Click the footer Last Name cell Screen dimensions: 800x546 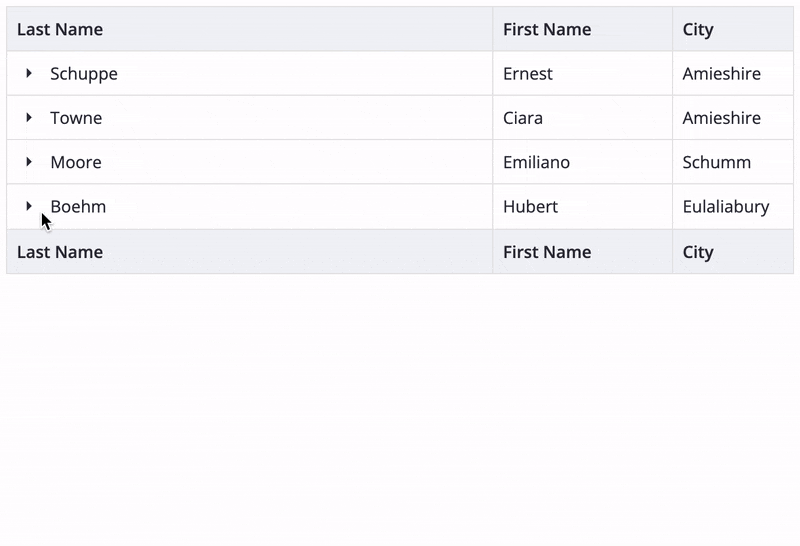(x=249, y=252)
